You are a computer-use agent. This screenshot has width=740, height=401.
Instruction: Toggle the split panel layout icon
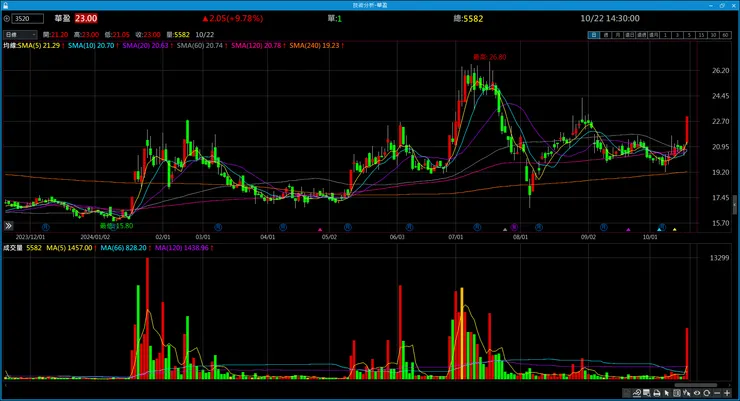(x=677, y=393)
